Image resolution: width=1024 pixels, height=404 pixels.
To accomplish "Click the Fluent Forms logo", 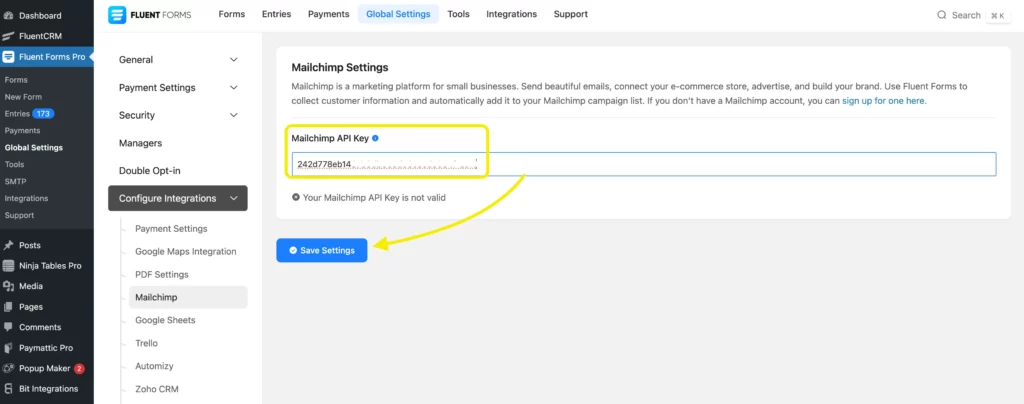I will tap(150, 14).
